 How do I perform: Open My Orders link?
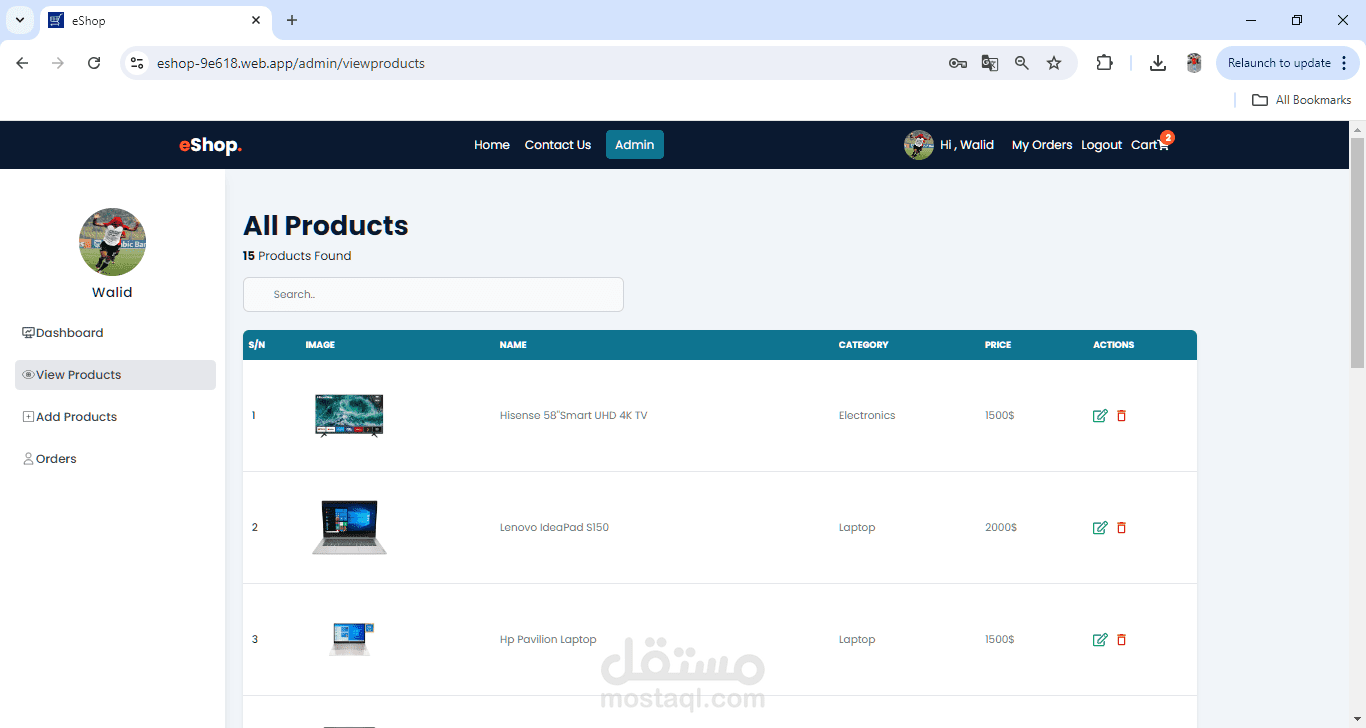click(1042, 145)
